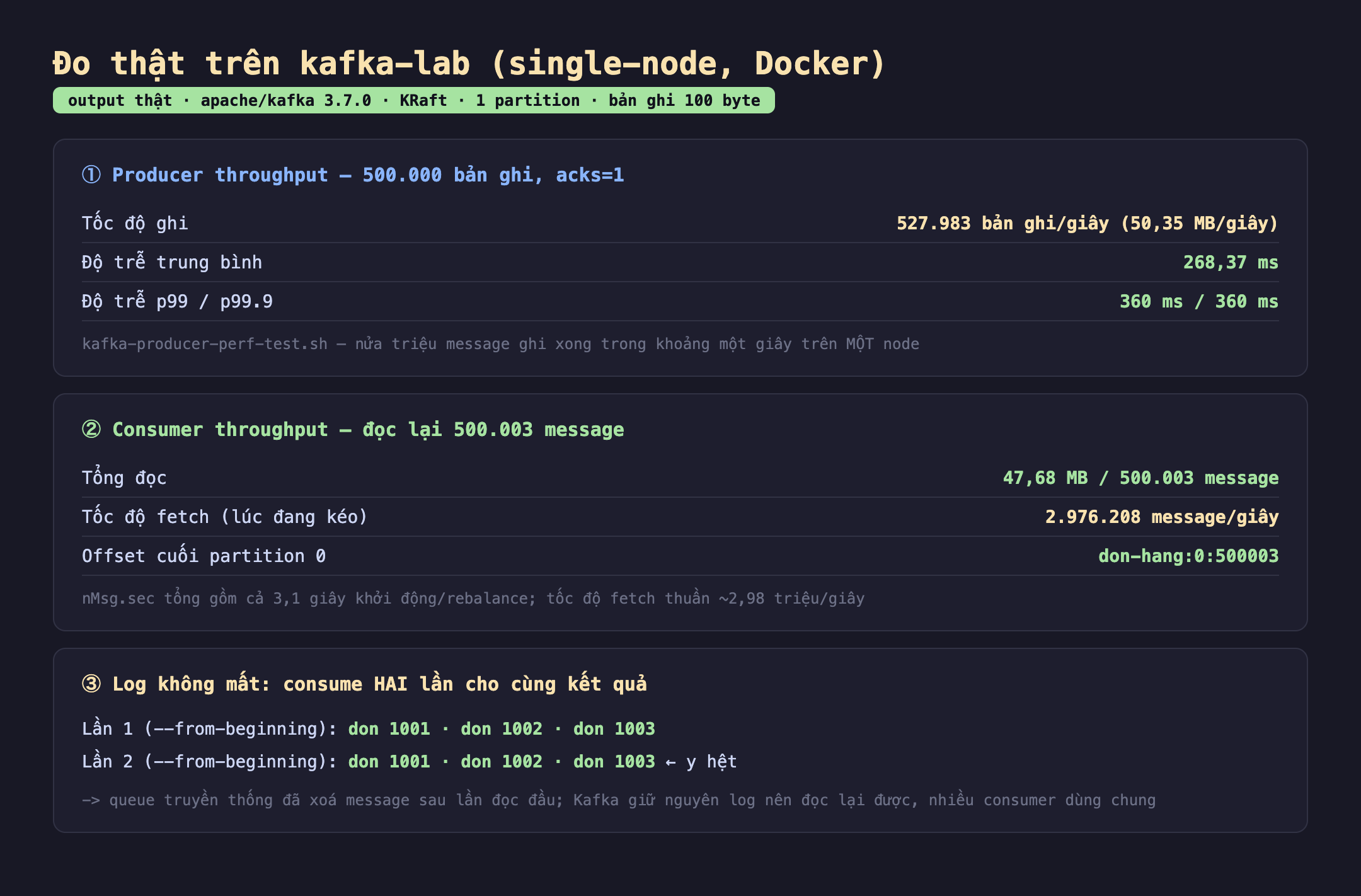The height and width of the screenshot is (896, 1361).
Task: Click the 'Tốc độ fetch (lúc đang kéo)' label
Action: 224,517
